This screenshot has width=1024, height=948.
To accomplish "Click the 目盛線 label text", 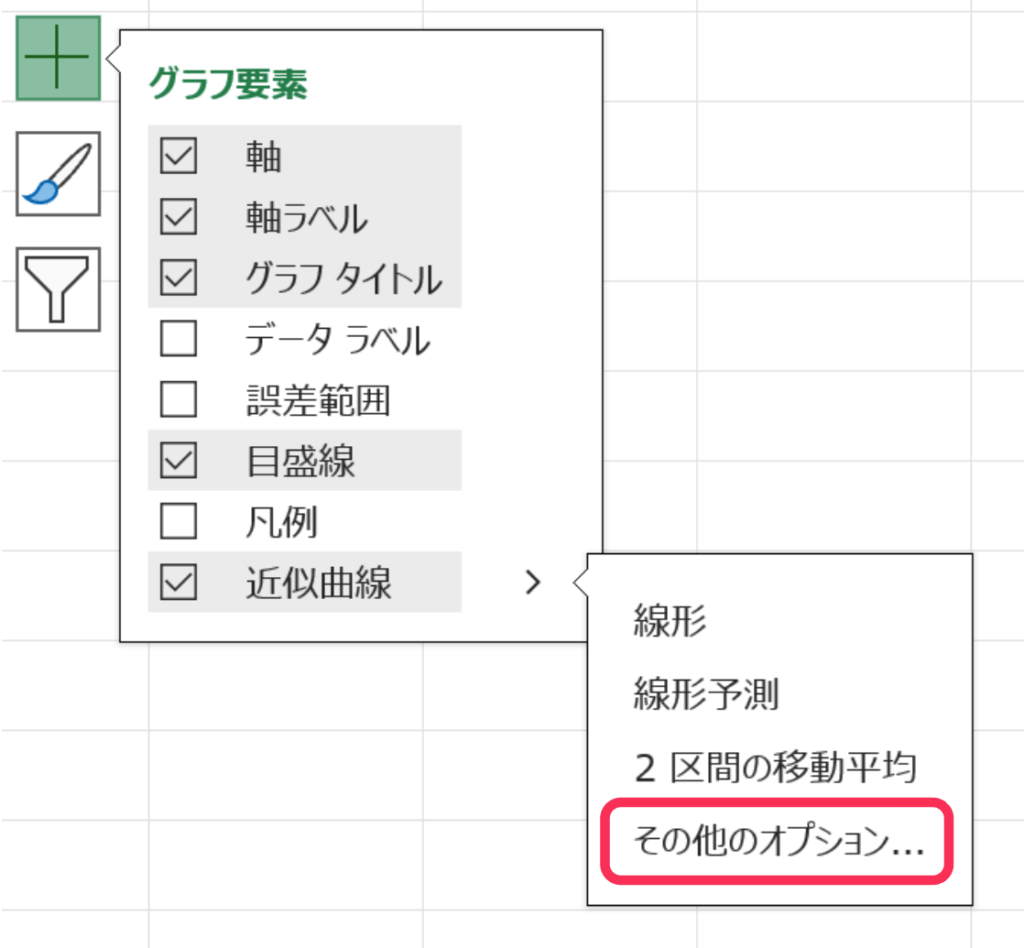I will [300, 462].
